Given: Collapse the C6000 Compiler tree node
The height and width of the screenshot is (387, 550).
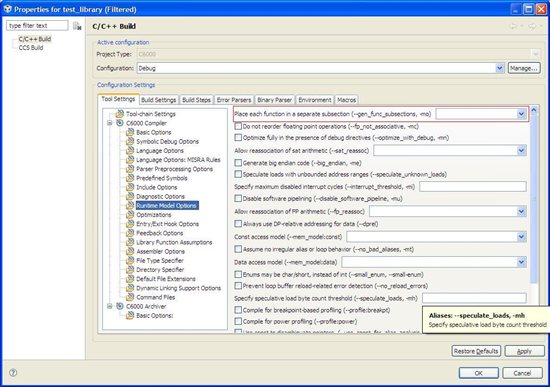Looking at the screenshot, I should coord(110,123).
